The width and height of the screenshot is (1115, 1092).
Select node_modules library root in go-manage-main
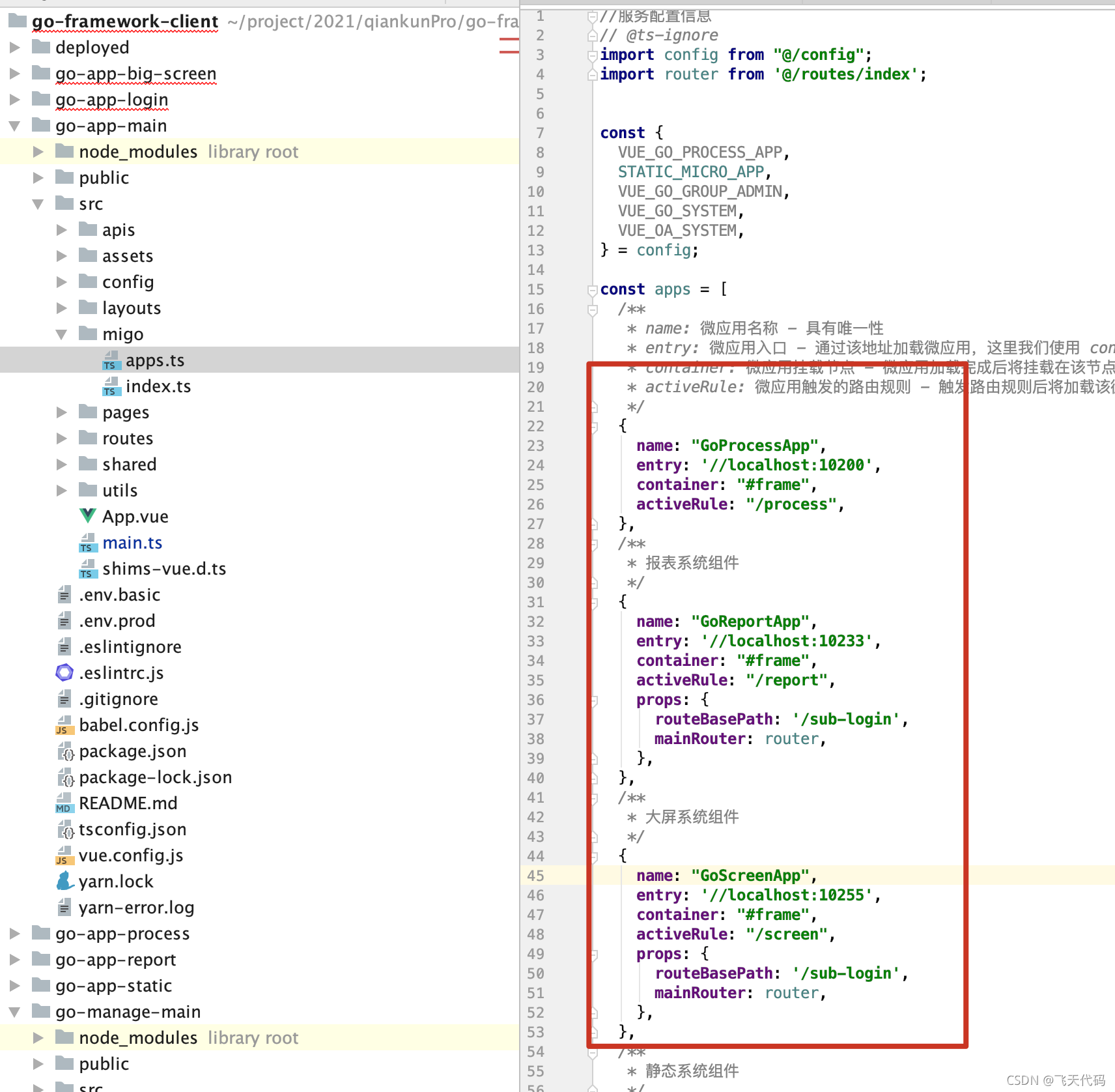(x=259, y=1037)
